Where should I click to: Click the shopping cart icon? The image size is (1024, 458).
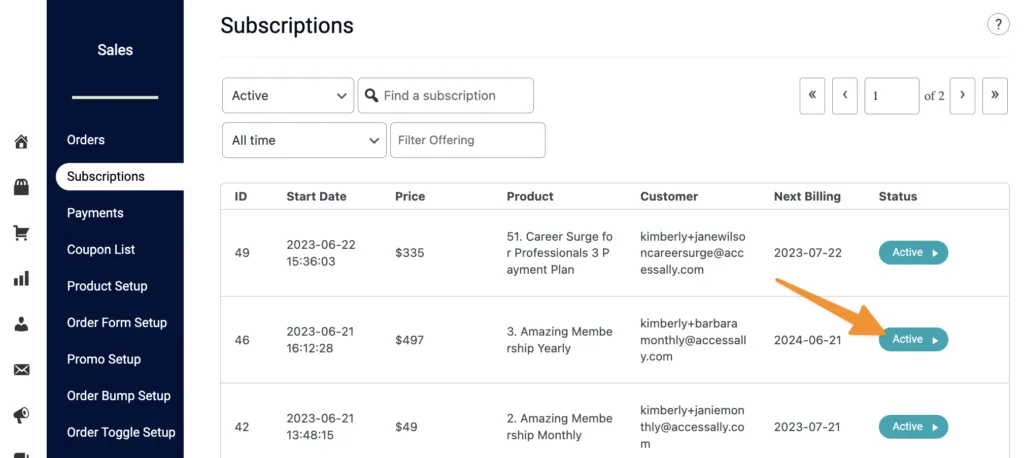(21, 233)
